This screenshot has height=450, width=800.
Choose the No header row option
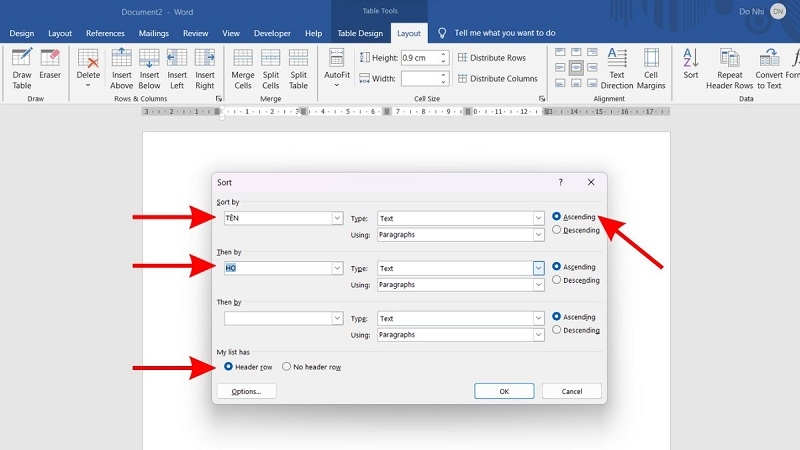point(287,367)
